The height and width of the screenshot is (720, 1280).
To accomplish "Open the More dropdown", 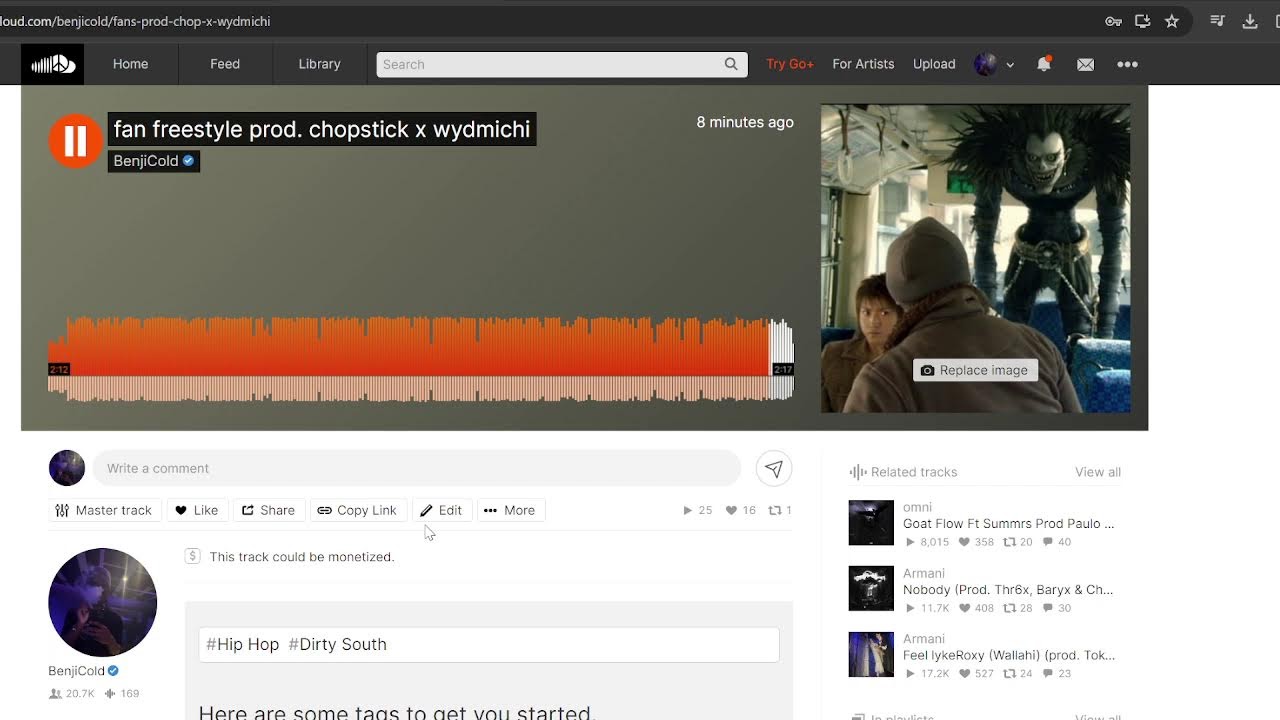I will (x=510, y=510).
